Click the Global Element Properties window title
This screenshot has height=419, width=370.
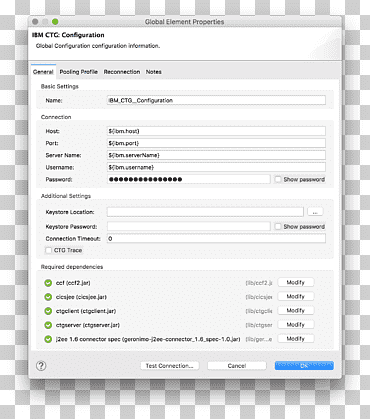[184, 22]
